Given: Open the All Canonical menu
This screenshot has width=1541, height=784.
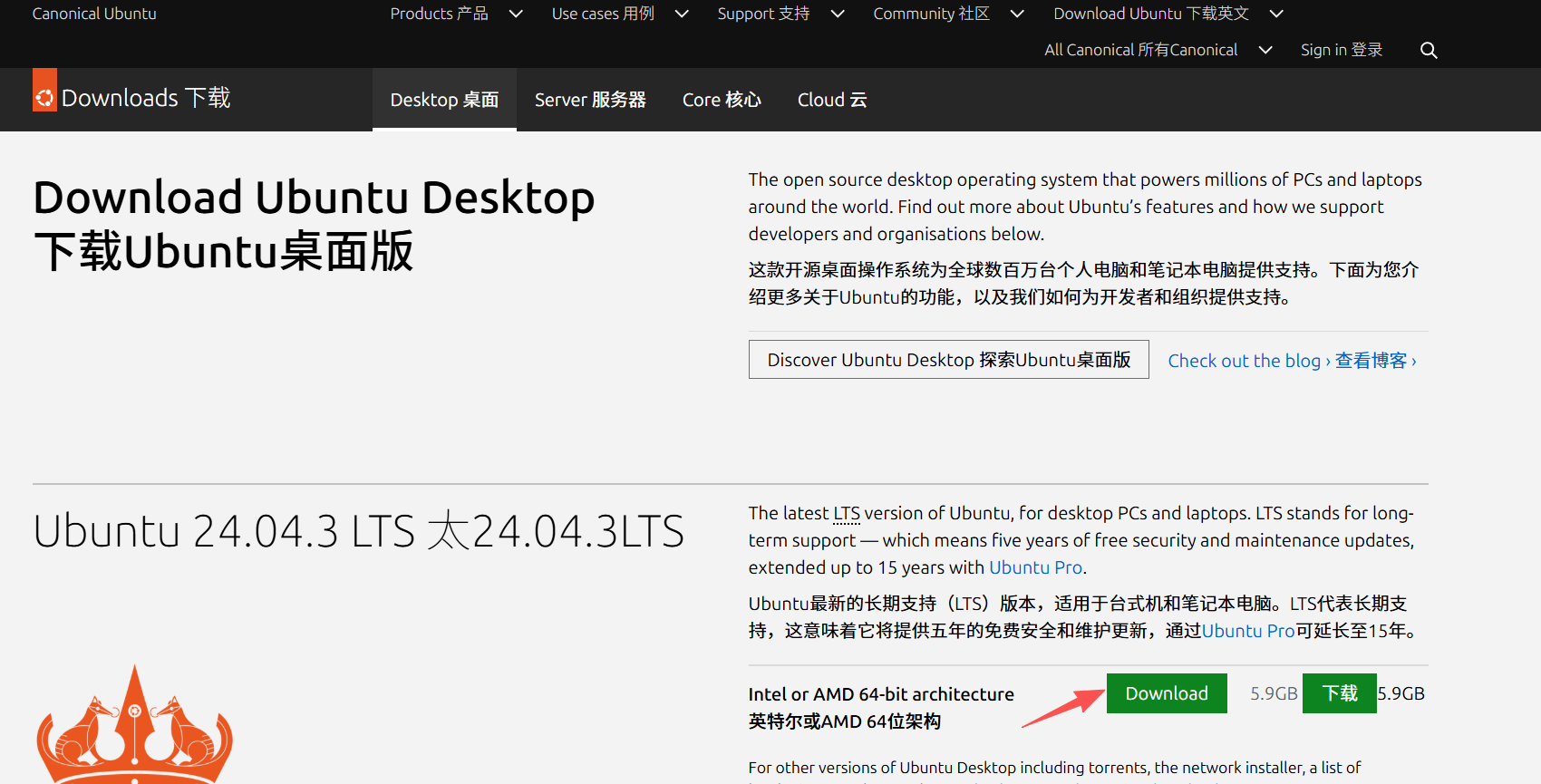Looking at the screenshot, I should coord(1141,50).
